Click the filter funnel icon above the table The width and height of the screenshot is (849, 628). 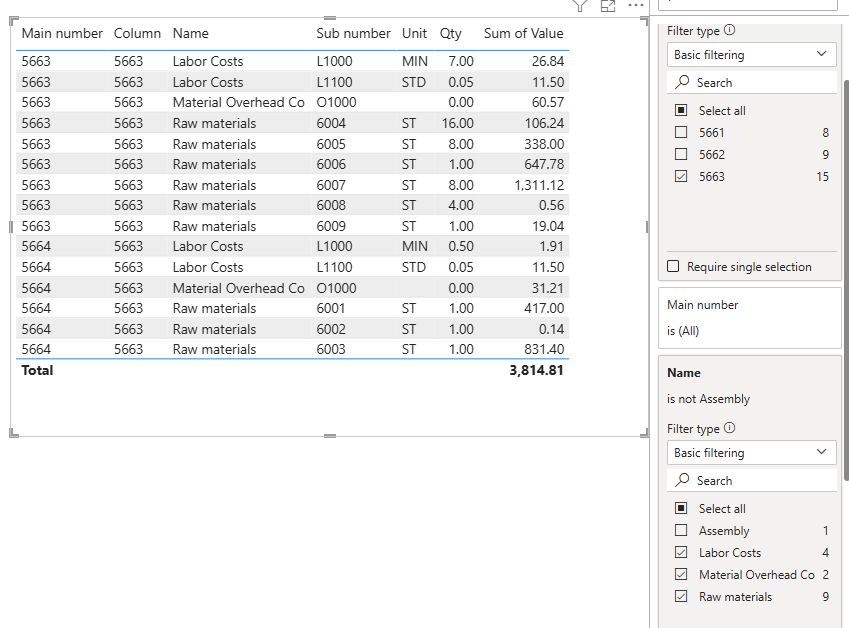pyautogui.click(x=580, y=5)
